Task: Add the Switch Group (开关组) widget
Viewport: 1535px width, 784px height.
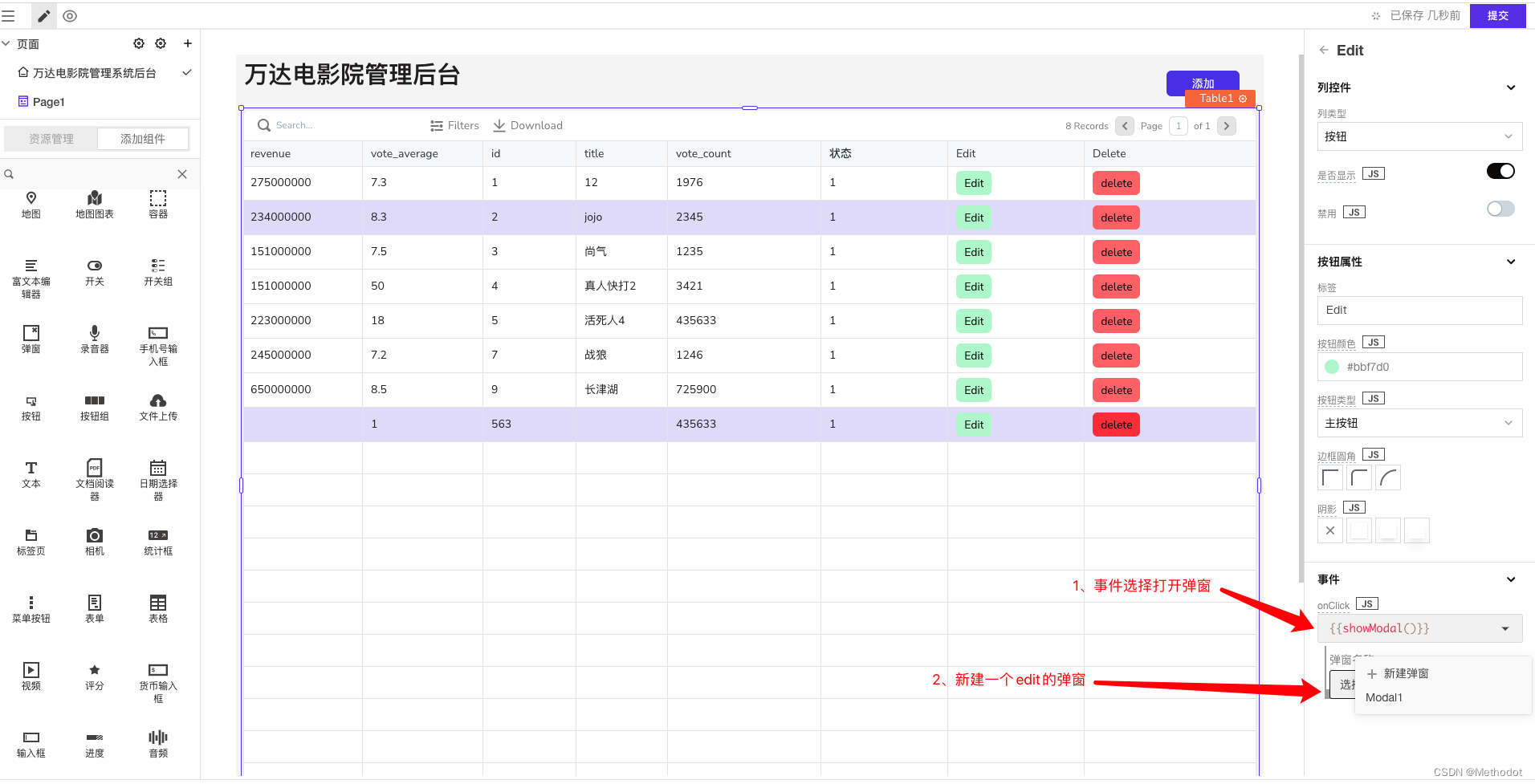Action: (158, 273)
